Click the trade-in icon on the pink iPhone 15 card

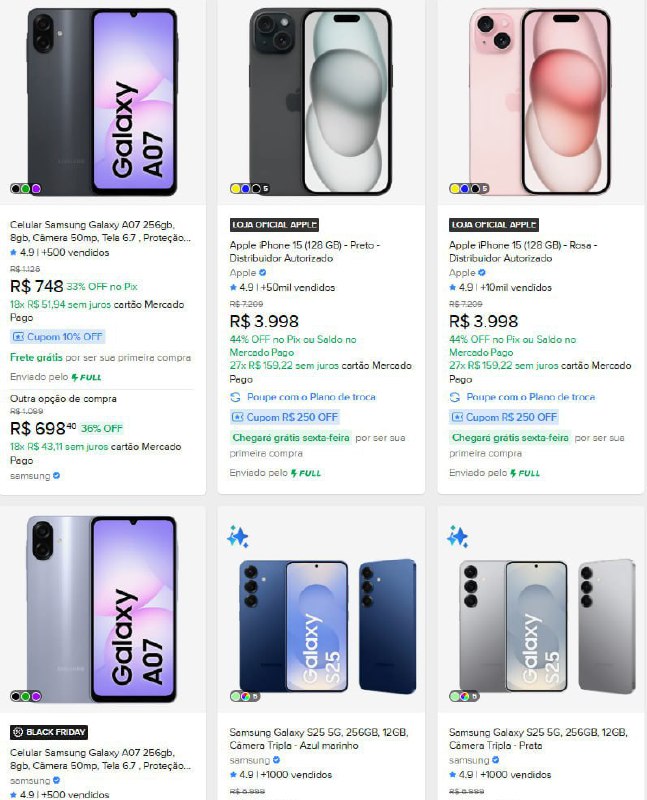455,397
